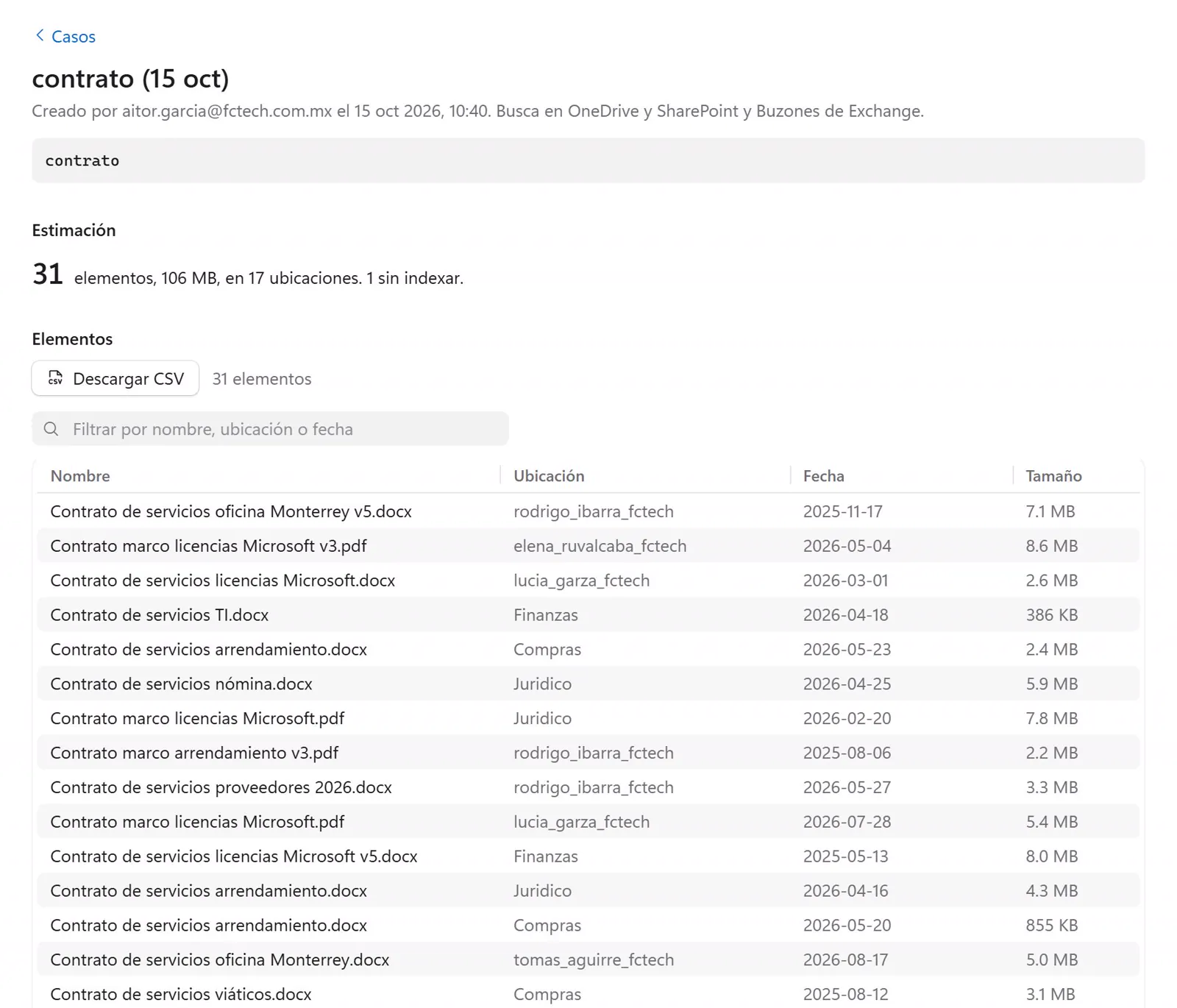The width and height of the screenshot is (1177, 1008).
Task: Click the CSV file icon
Action: pyautogui.click(x=55, y=378)
